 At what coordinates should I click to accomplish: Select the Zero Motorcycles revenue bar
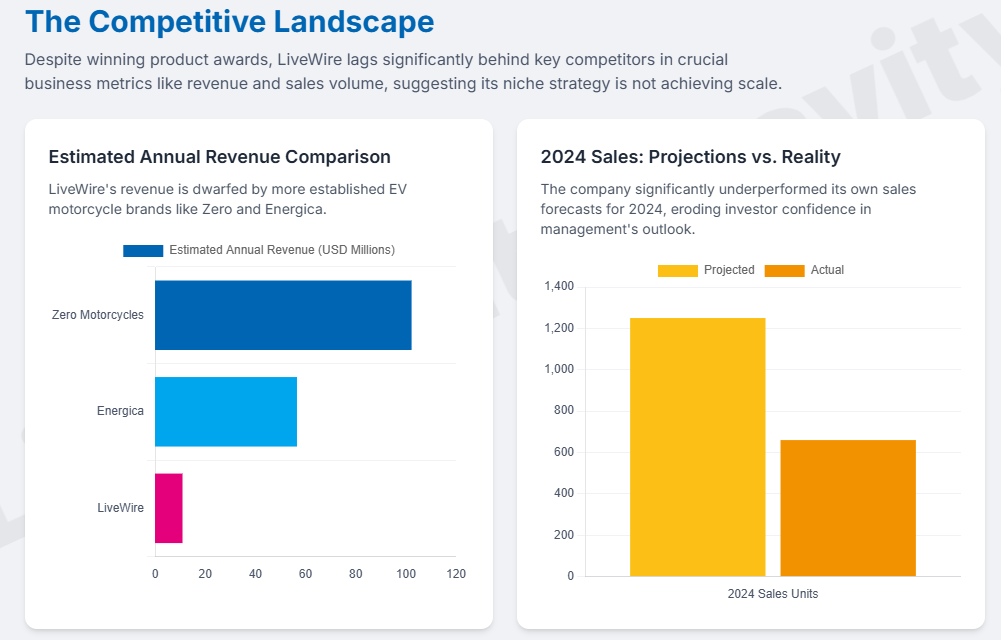[283, 315]
